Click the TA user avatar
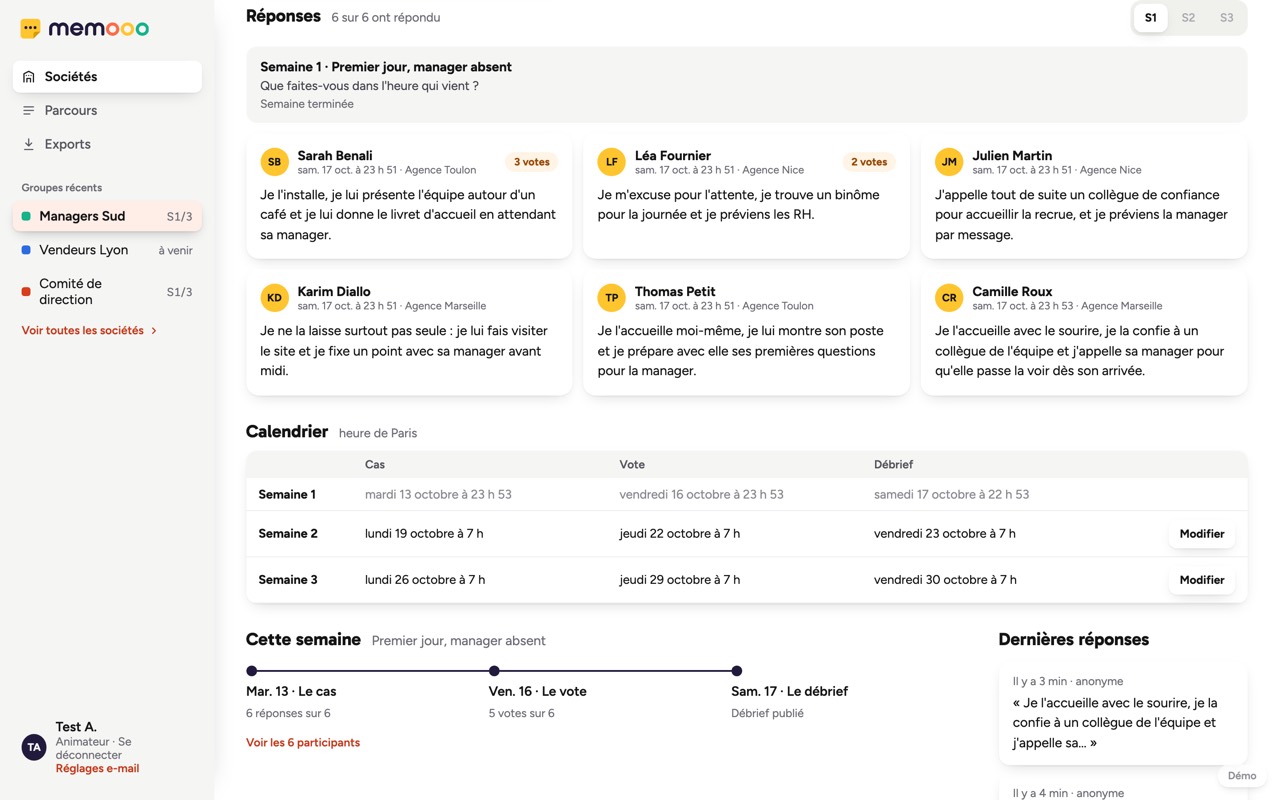The height and width of the screenshot is (800, 1280). point(34,748)
